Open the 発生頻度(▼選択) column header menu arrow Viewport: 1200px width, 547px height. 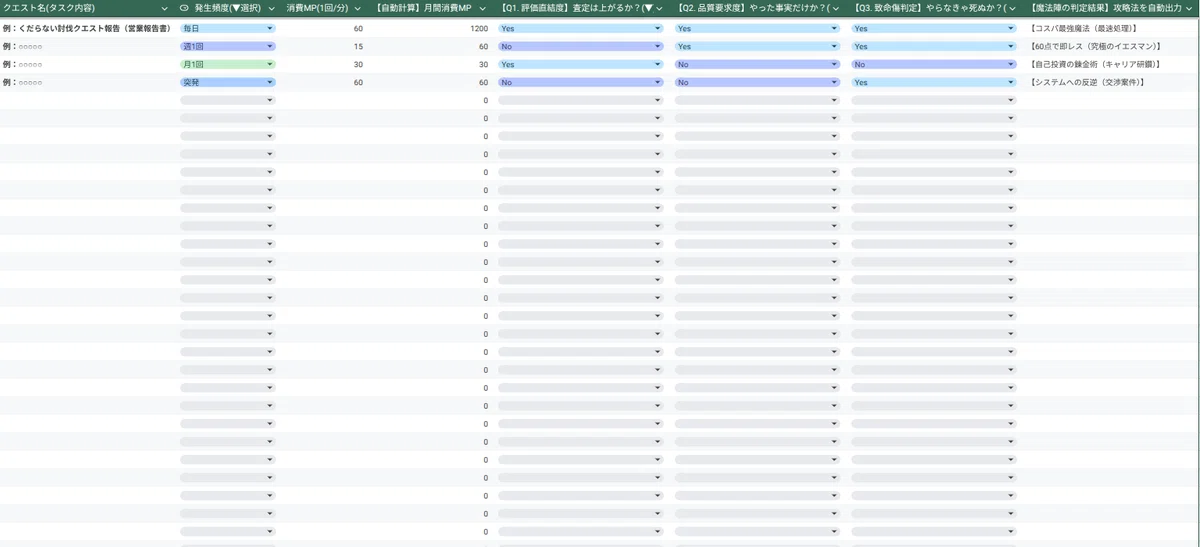pyautogui.click(x=272, y=9)
